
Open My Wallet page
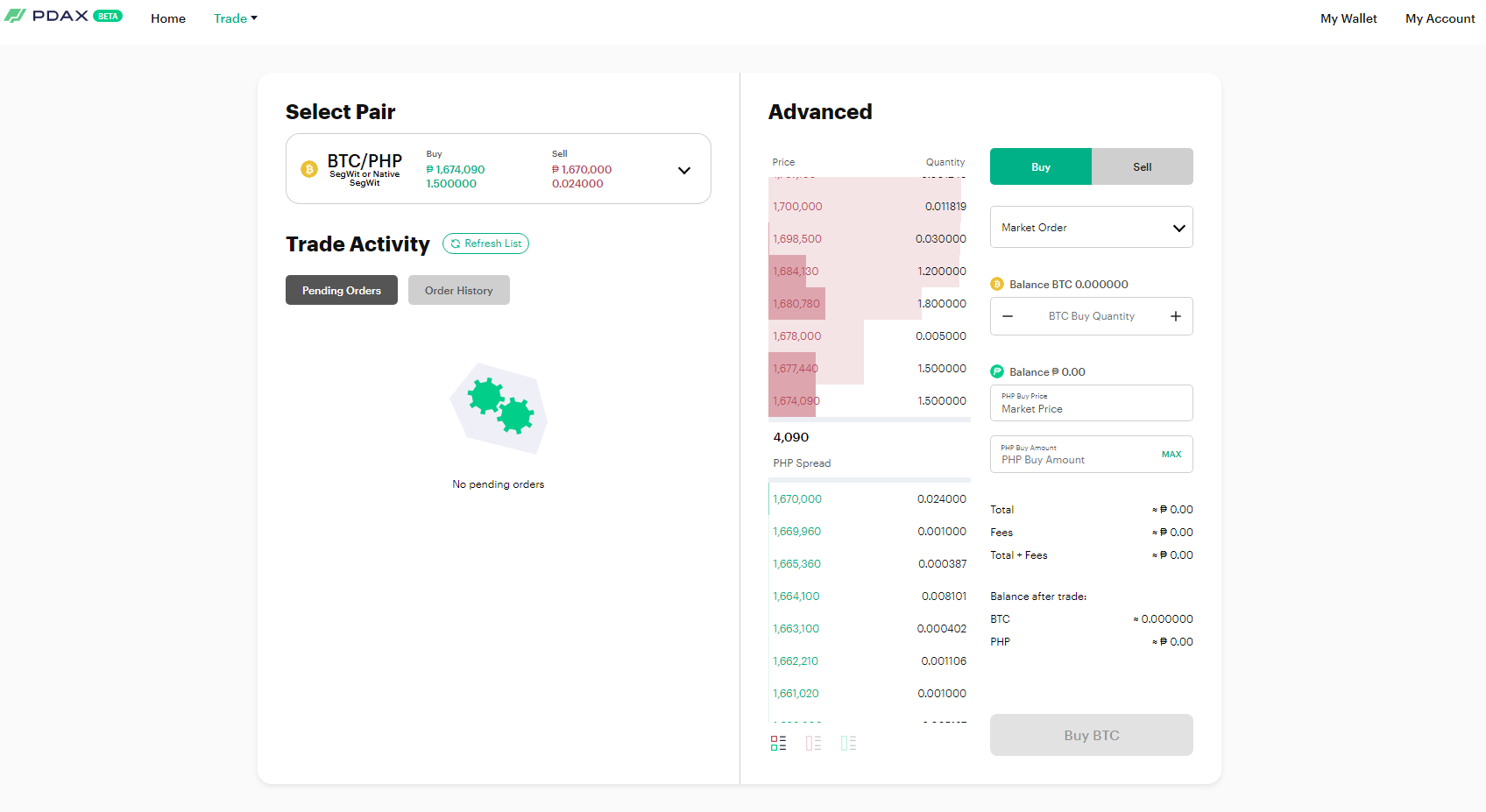[x=1348, y=18]
